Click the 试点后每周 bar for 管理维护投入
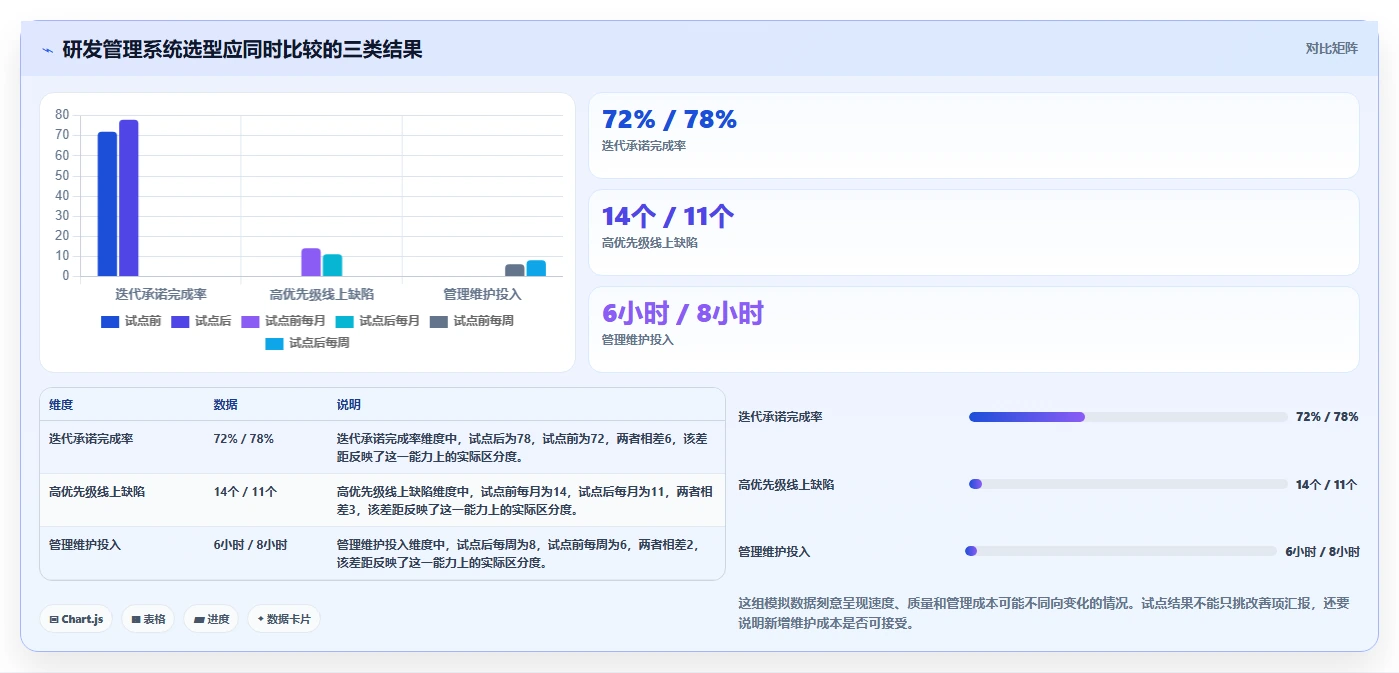The width and height of the screenshot is (1399, 673). [536, 268]
